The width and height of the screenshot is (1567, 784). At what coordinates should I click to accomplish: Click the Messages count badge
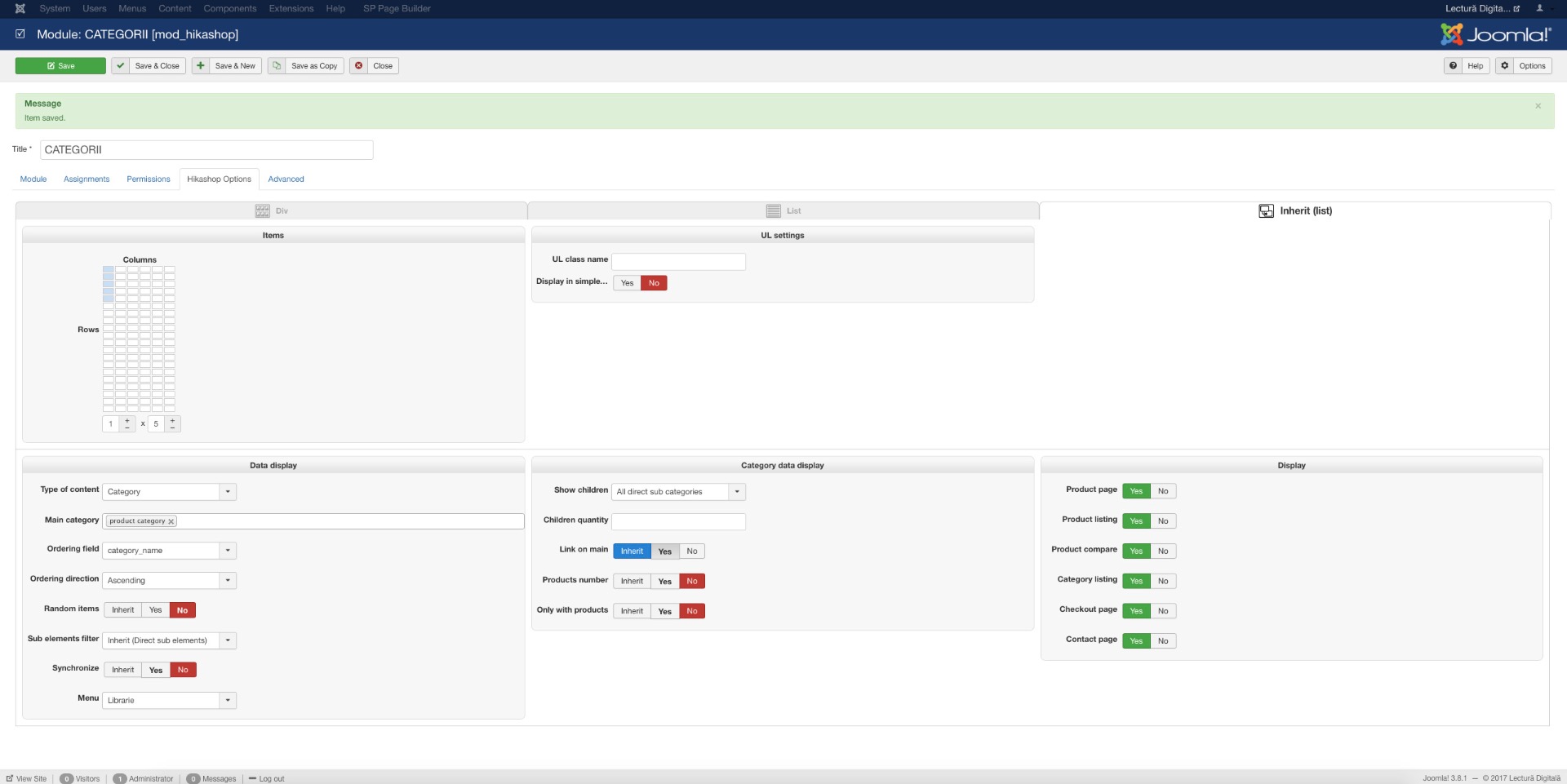[x=193, y=778]
